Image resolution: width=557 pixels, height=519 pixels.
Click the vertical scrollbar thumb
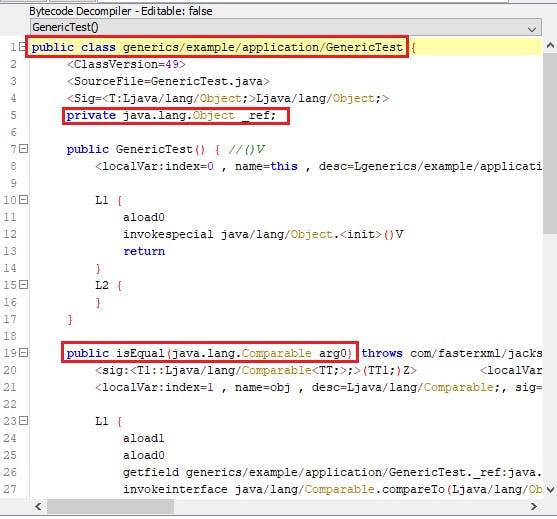[550, 144]
